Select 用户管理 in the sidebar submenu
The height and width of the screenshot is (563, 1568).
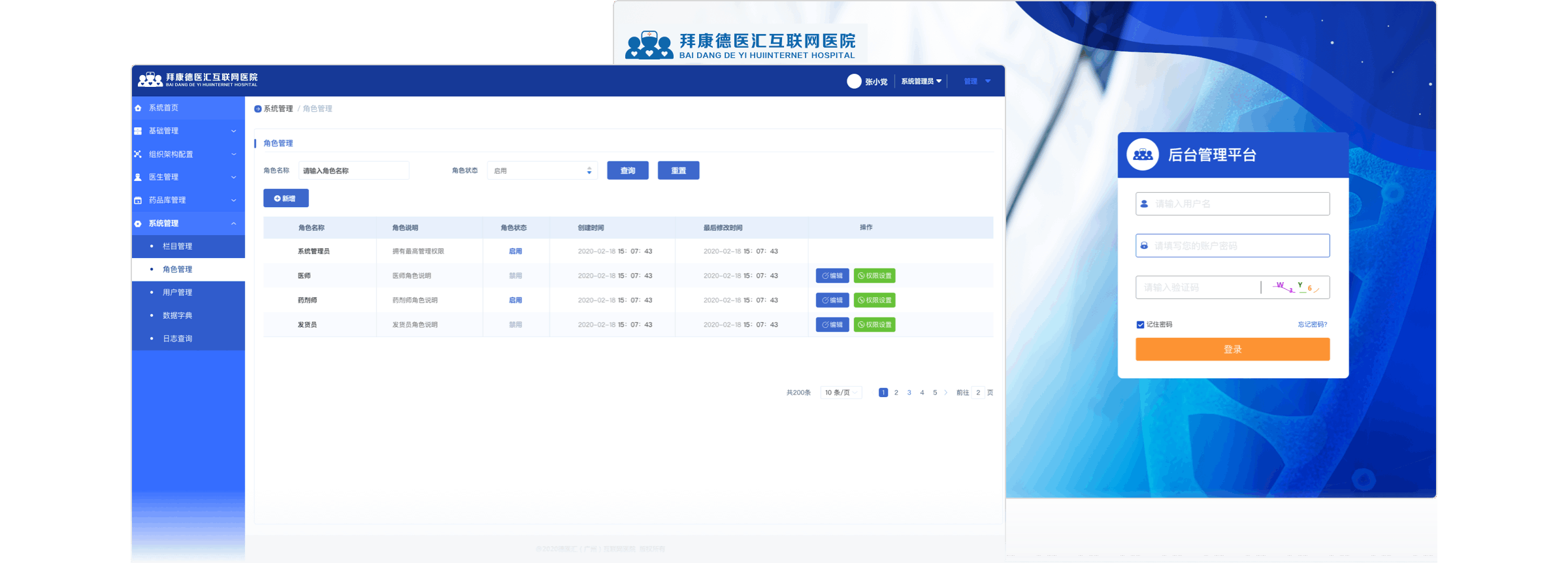tap(177, 293)
